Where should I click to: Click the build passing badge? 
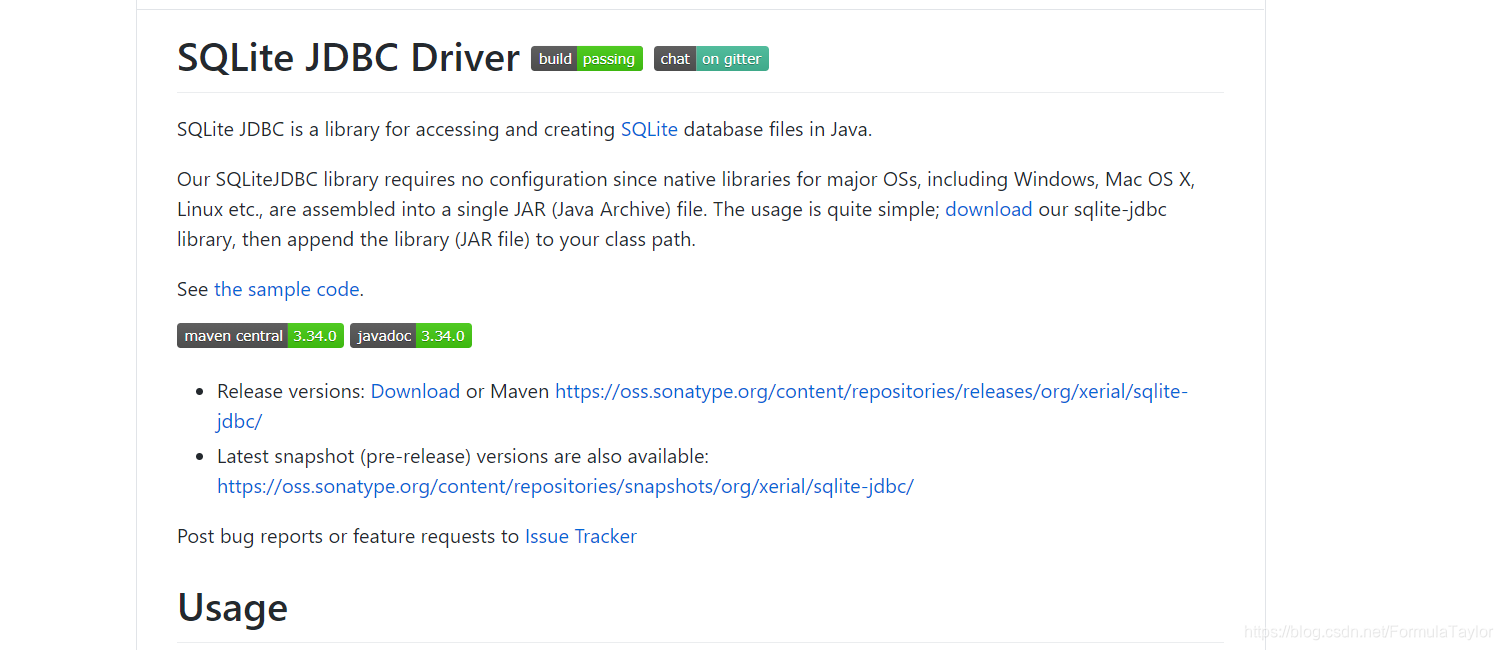[x=587, y=59]
